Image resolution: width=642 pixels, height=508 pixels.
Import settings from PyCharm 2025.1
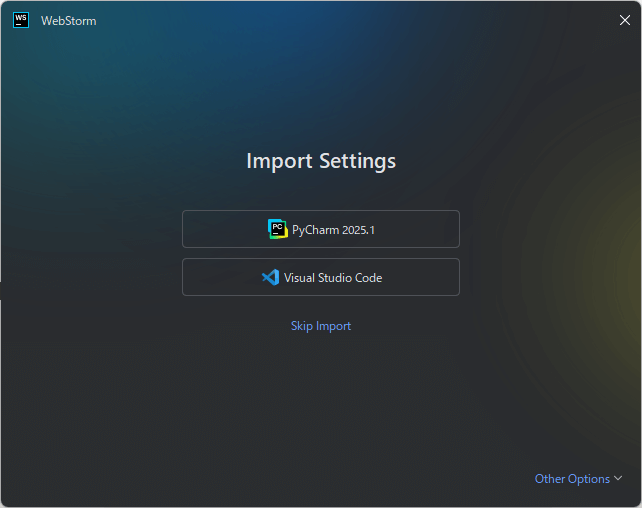coord(320,229)
